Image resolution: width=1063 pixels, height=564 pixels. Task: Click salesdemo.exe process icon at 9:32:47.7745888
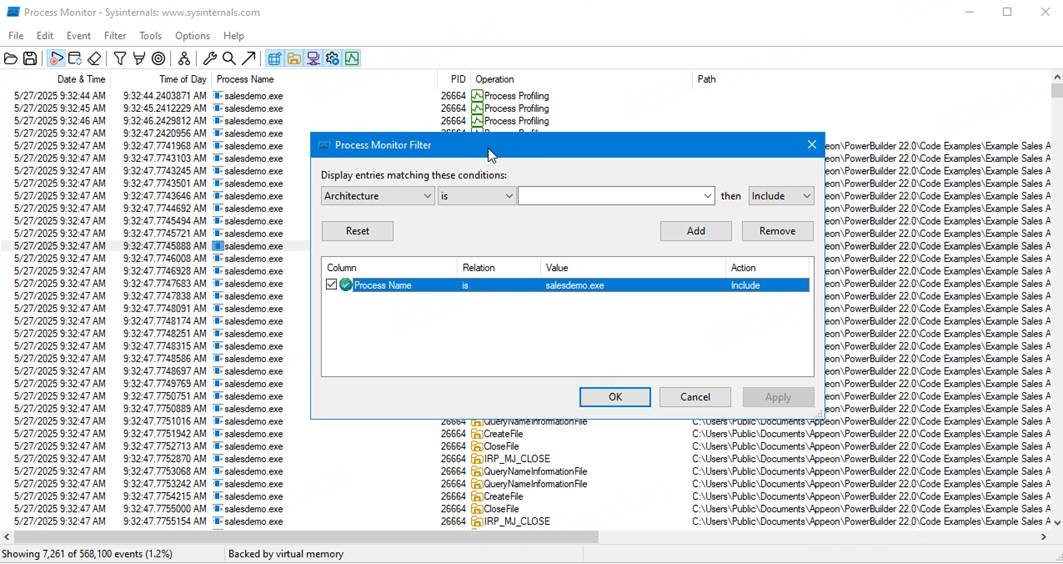coord(218,246)
